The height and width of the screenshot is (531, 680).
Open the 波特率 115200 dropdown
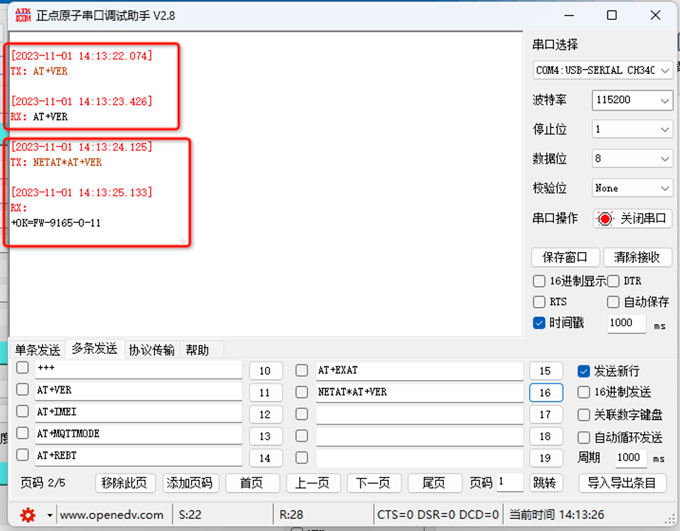click(x=631, y=101)
